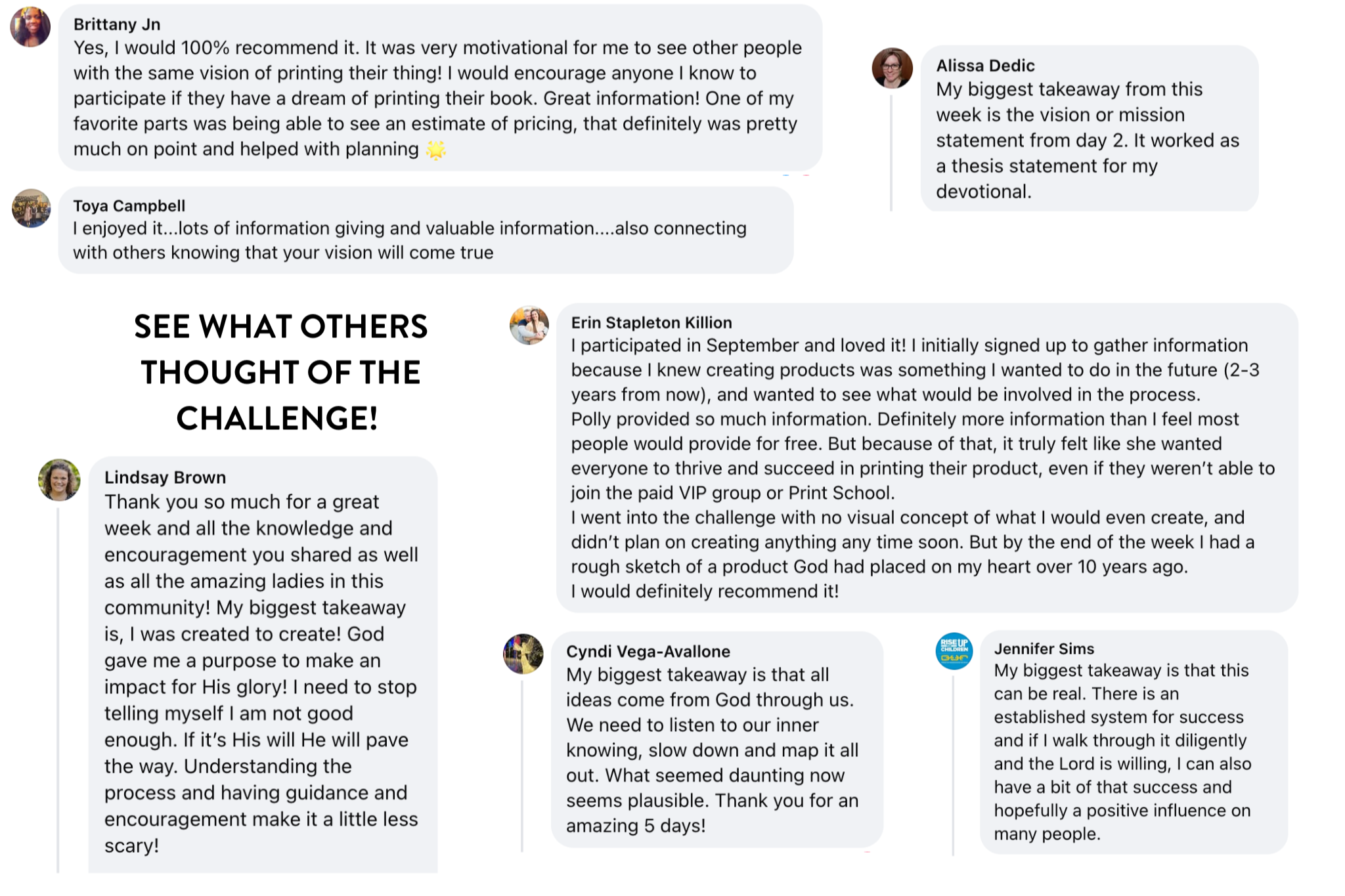Viewport: 1345px width, 896px height.
Task: Open Jennifer Sims' name link
Action: [x=1044, y=649]
